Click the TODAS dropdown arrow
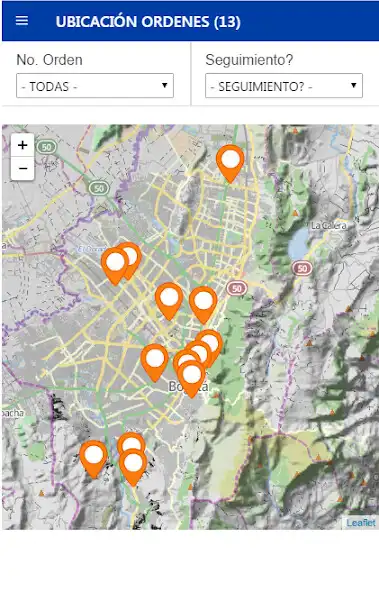Image resolution: width=379 pixels, height=592 pixels. click(x=165, y=85)
